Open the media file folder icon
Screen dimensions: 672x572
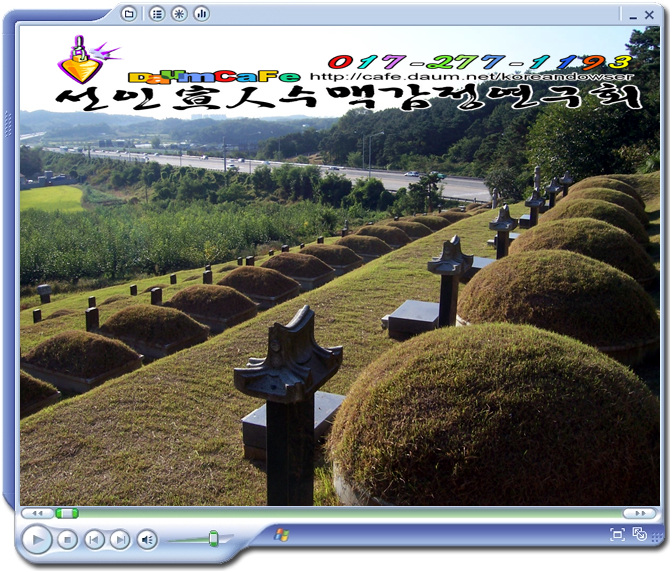click(x=129, y=14)
